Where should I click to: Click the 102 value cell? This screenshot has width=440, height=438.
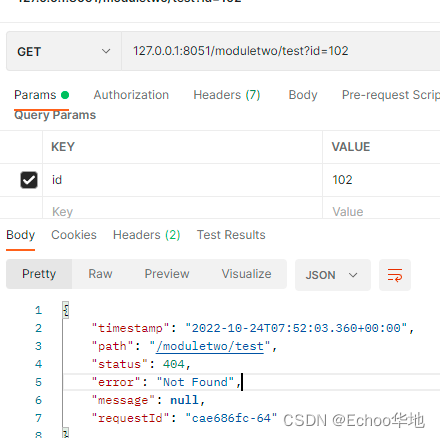(381, 180)
